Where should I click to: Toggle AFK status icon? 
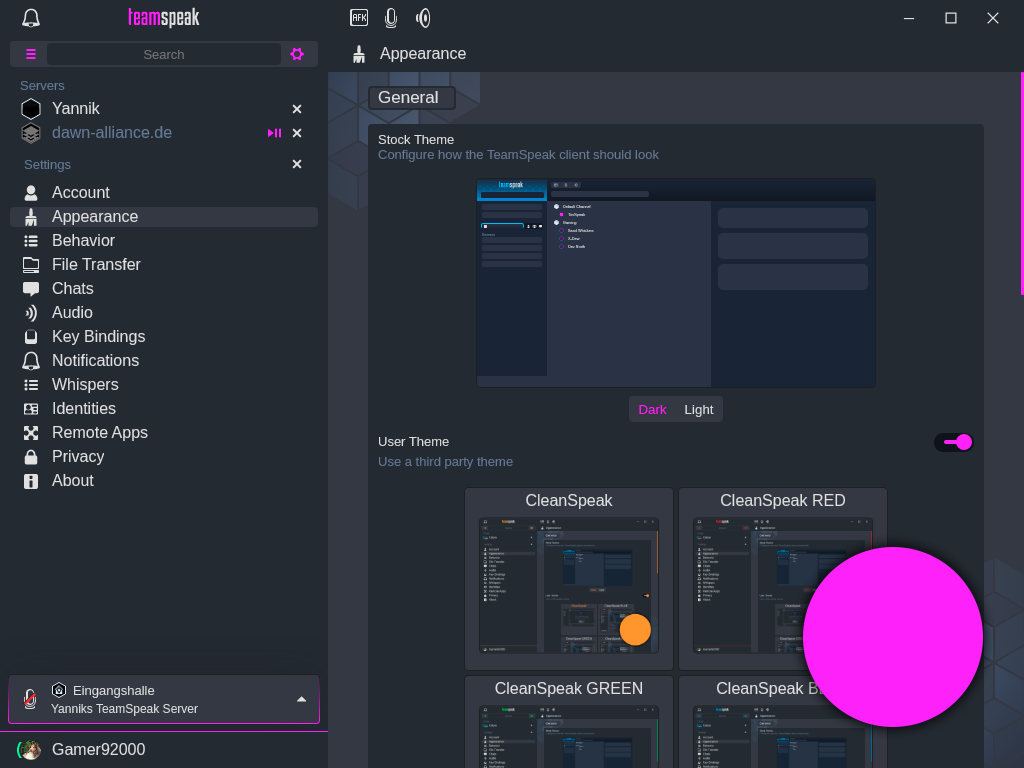point(359,18)
